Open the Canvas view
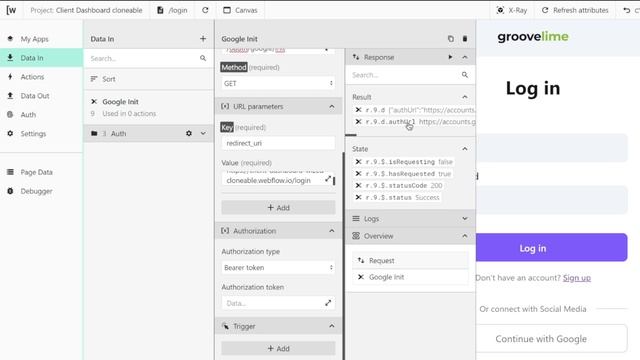Image resolution: width=640 pixels, height=360 pixels. [240, 10]
